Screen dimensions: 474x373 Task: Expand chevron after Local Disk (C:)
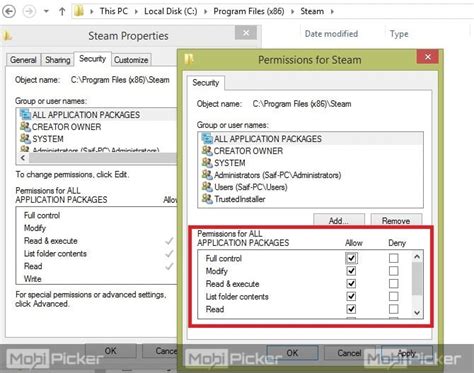click(x=205, y=12)
